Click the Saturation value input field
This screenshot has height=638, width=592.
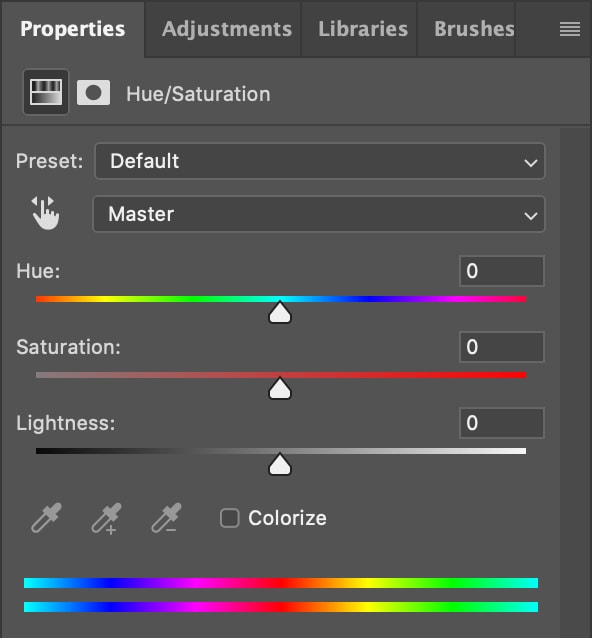502,347
